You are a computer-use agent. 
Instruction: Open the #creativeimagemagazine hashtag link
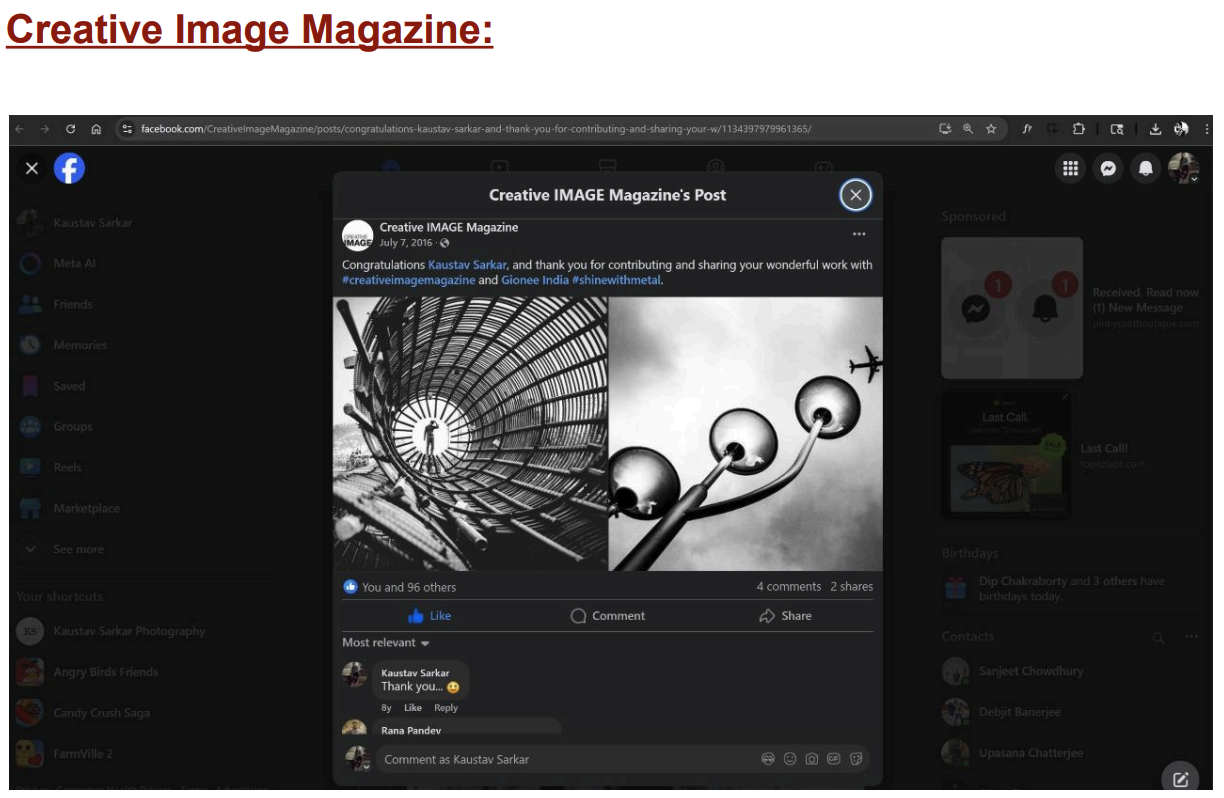click(408, 281)
